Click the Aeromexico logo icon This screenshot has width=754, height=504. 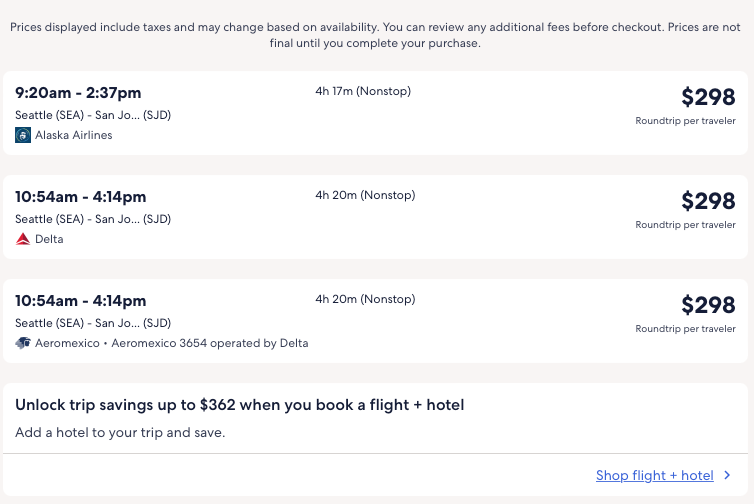[x=23, y=343]
